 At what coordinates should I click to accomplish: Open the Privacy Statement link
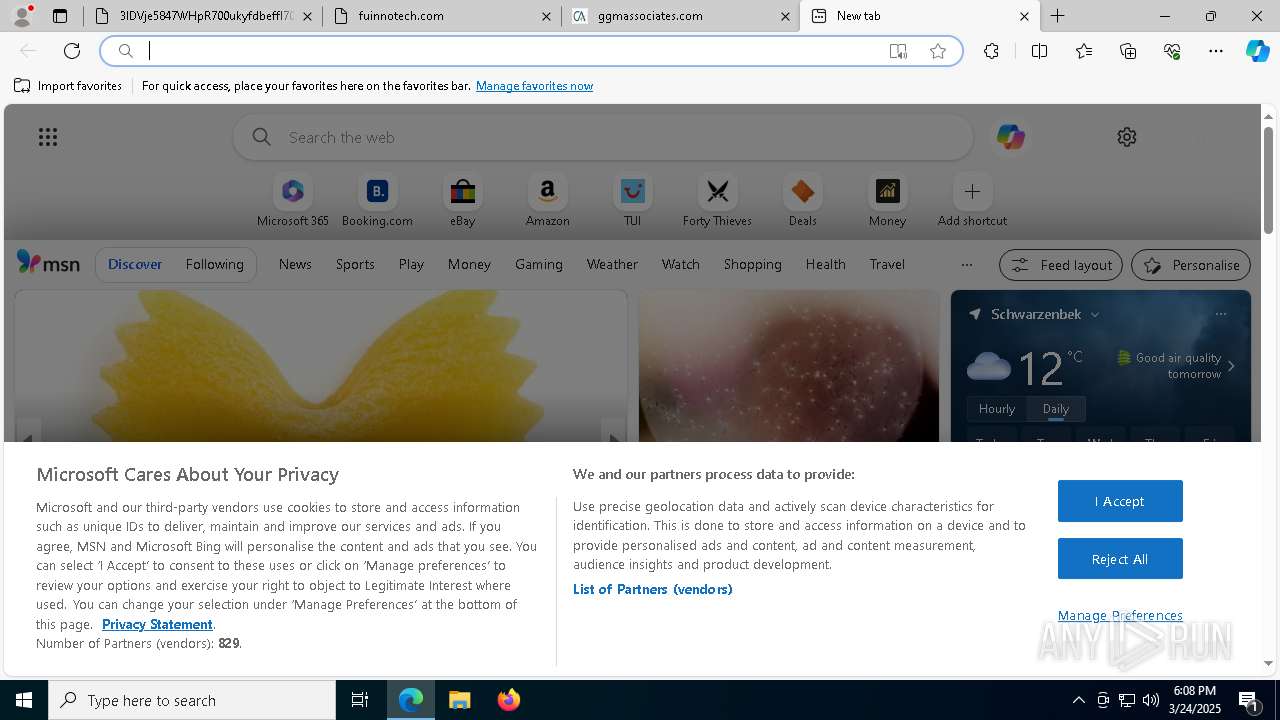coord(157,624)
